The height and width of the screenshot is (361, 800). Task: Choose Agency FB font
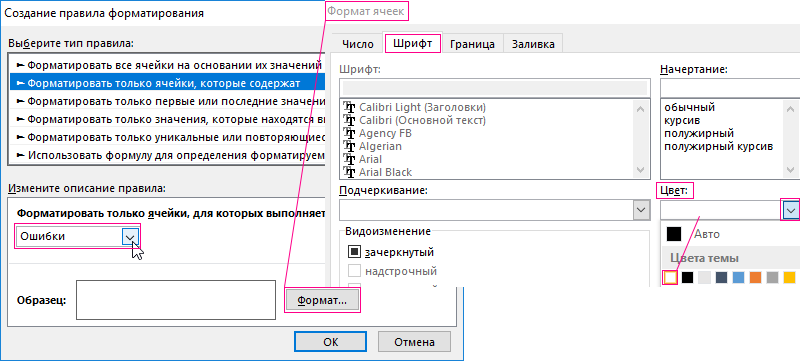[x=385, y=133]
